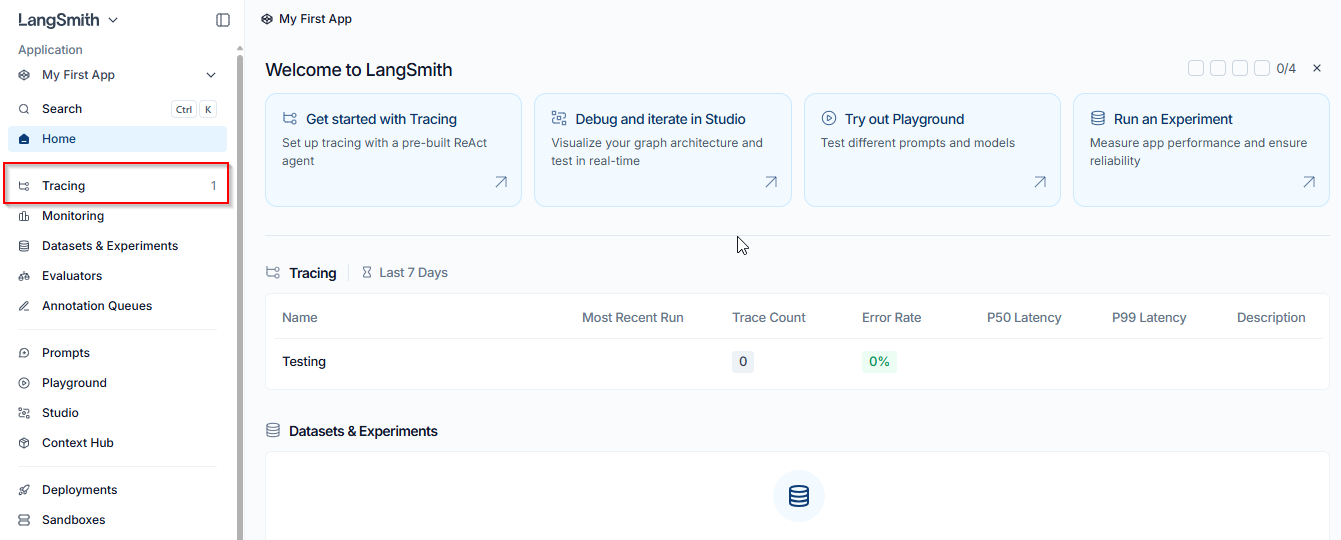Click the Evaluators icon

tap(24, 276)
